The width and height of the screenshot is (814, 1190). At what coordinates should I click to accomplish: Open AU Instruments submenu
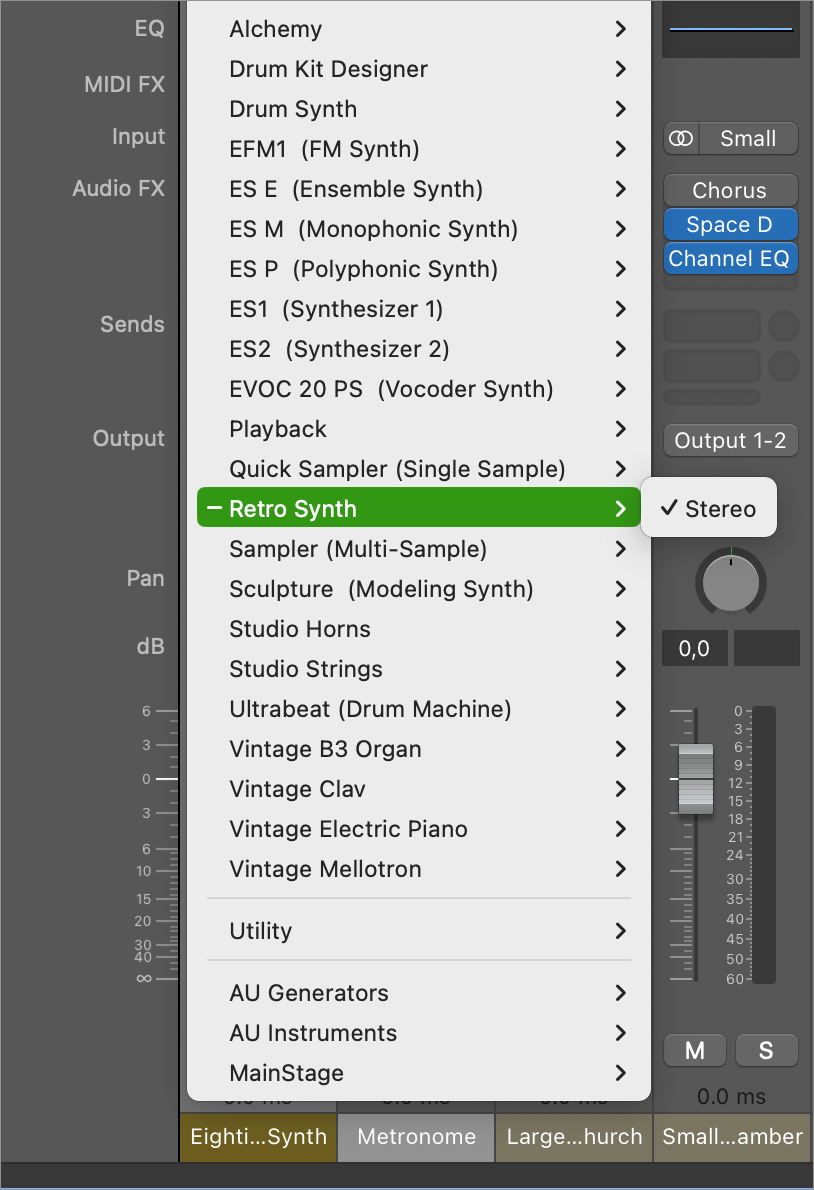pyautogui.click(x=419, y=1033)
